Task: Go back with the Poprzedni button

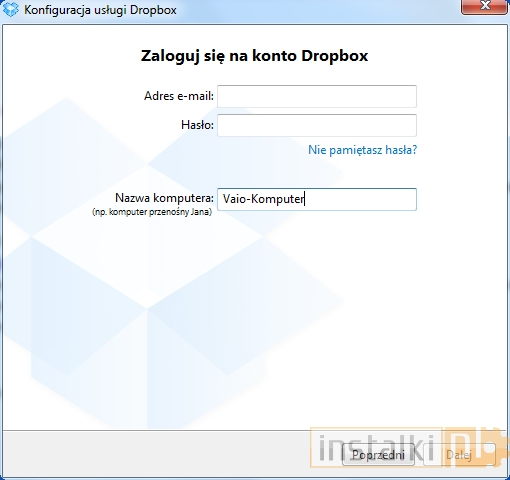Action: 378,455
